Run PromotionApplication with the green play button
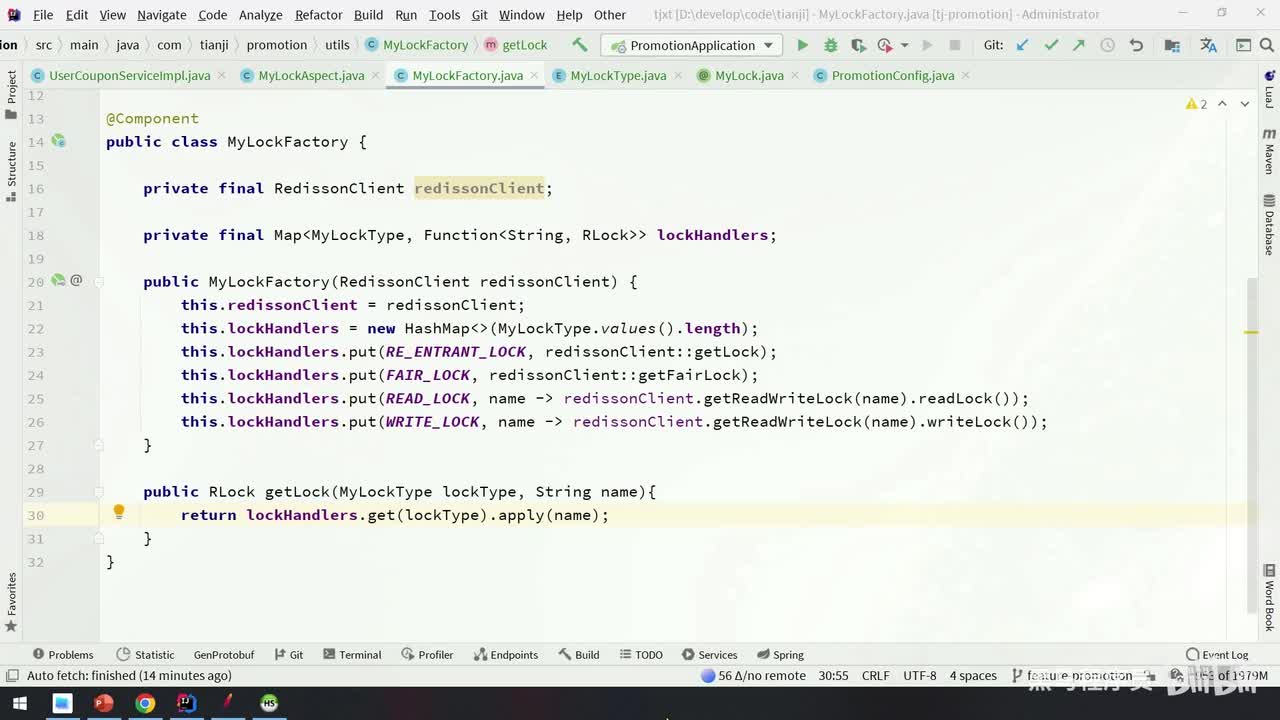Screen dimensions: 1280x720 pos(802,45)
